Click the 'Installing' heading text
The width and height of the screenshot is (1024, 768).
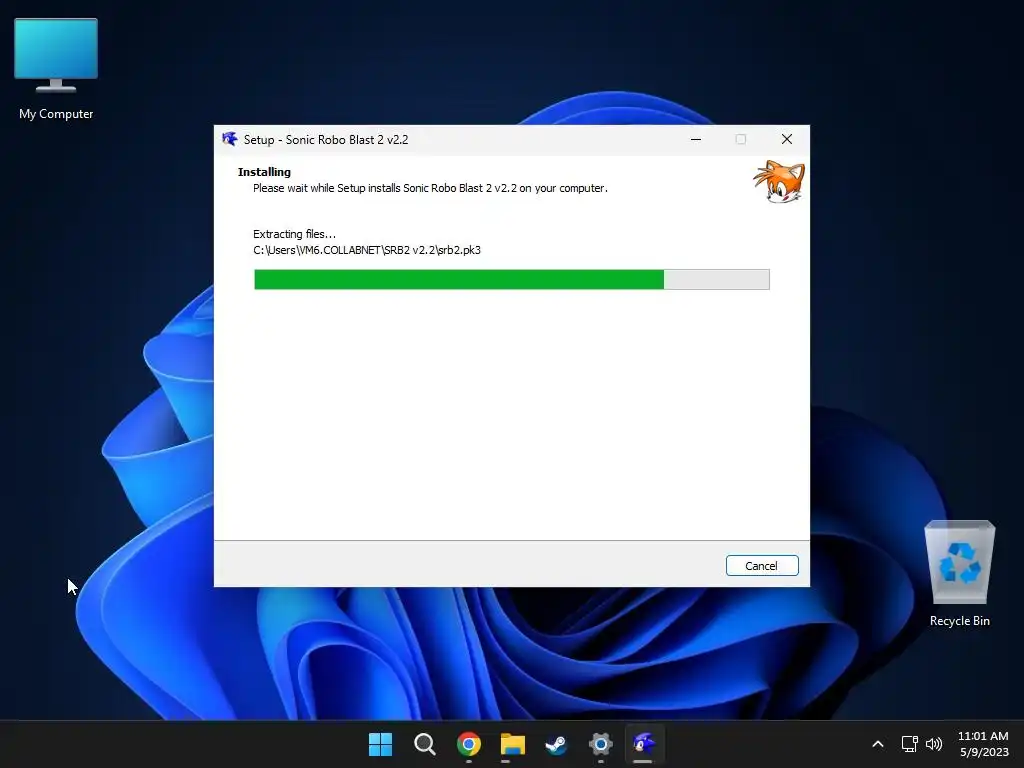264,172
